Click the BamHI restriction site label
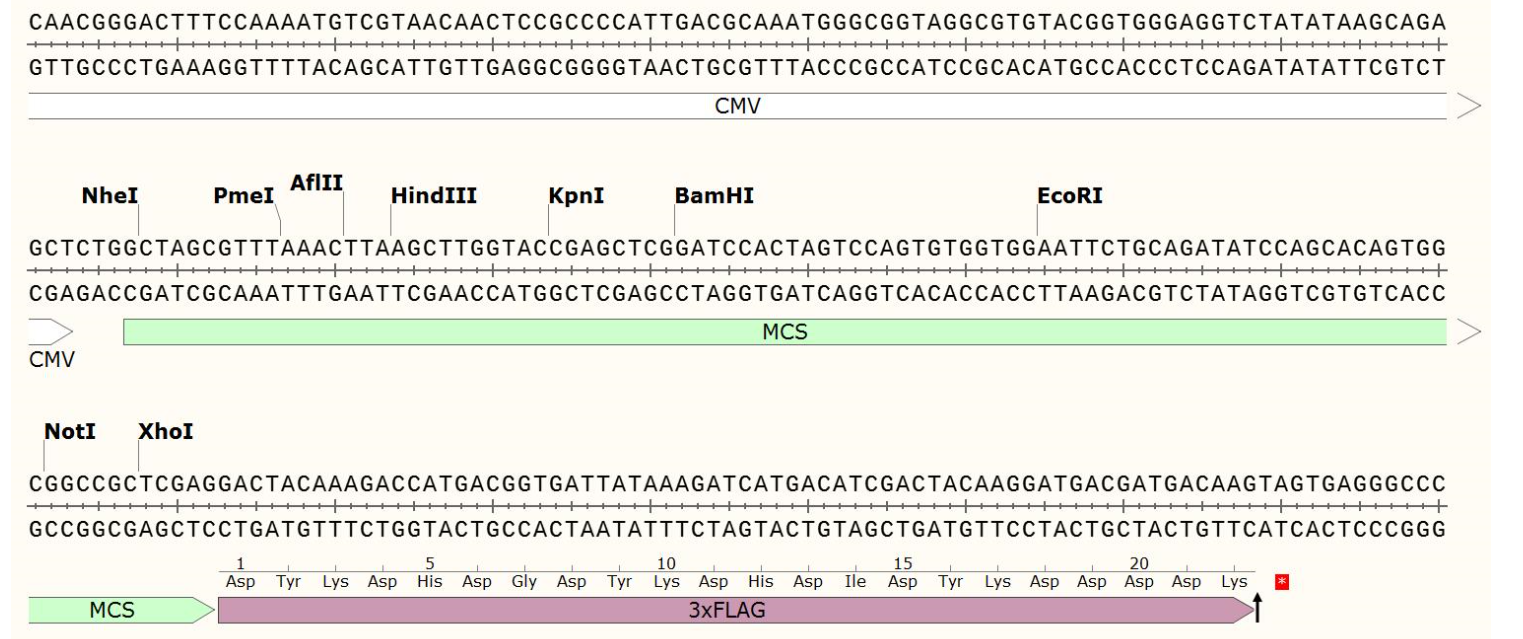 714,197
